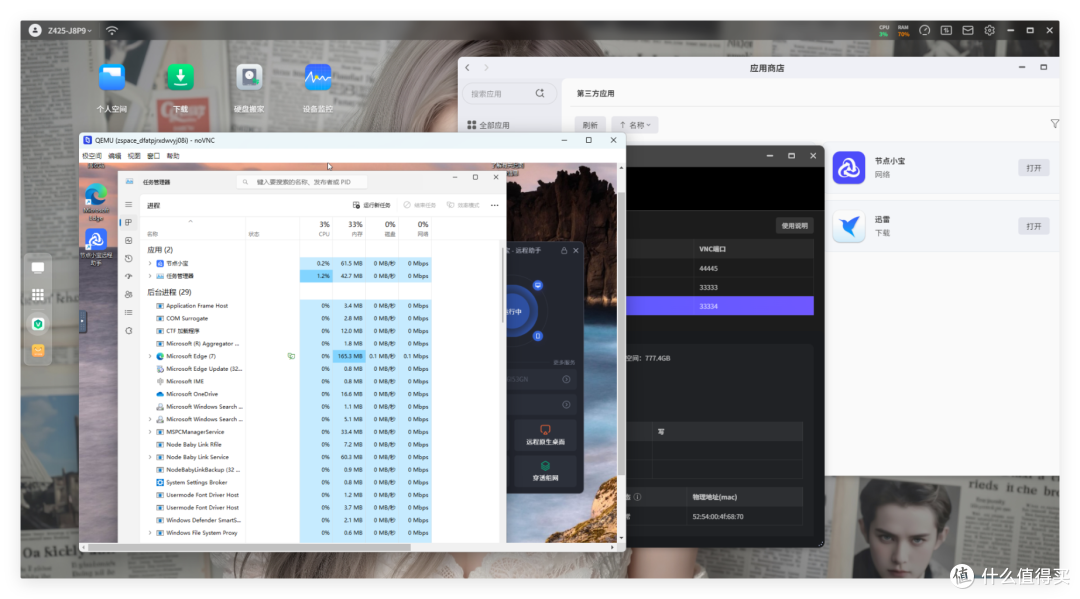Click the 节点小宝 app icon in store
Screen dimensions: 1080x599
click(849, 167)
